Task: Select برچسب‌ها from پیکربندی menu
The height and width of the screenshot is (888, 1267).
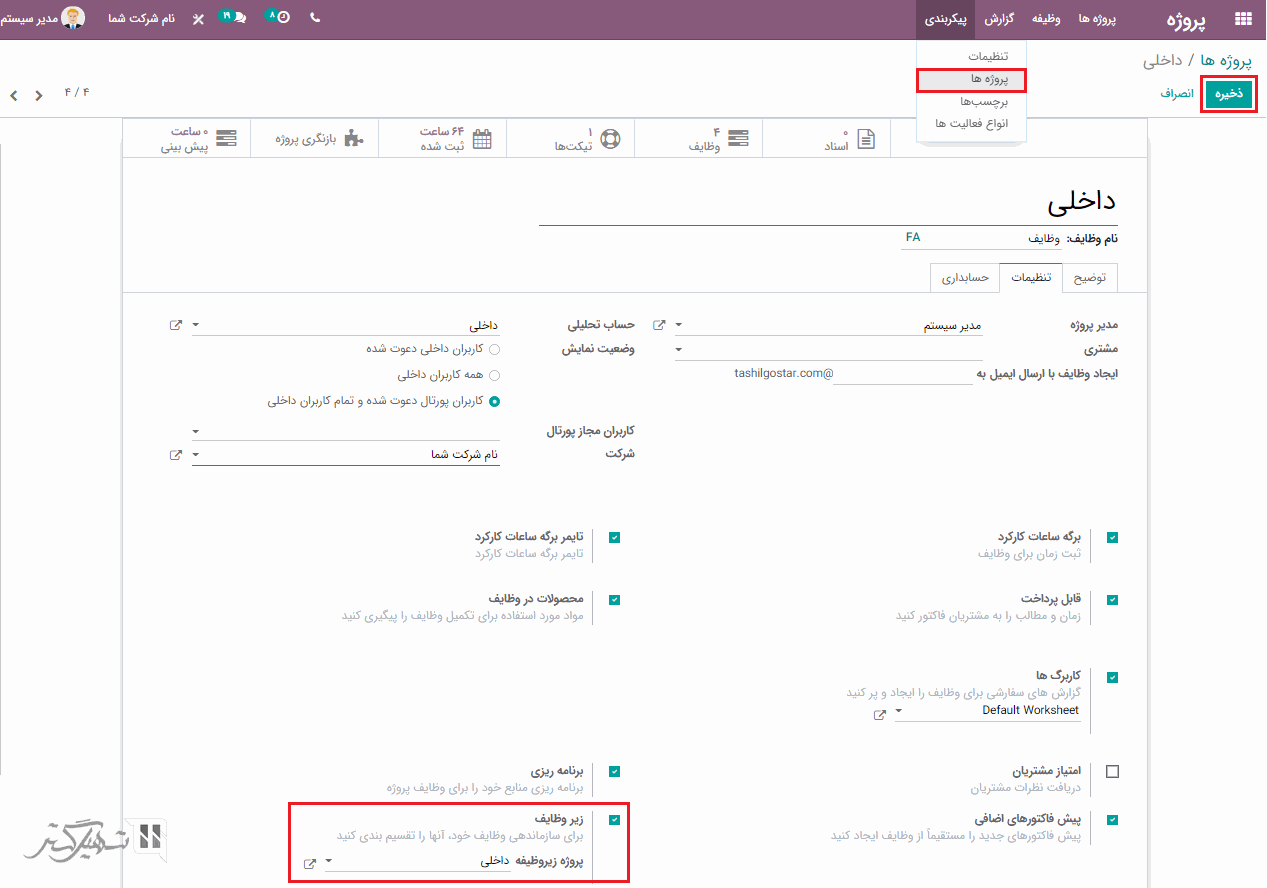Action: 971,101
